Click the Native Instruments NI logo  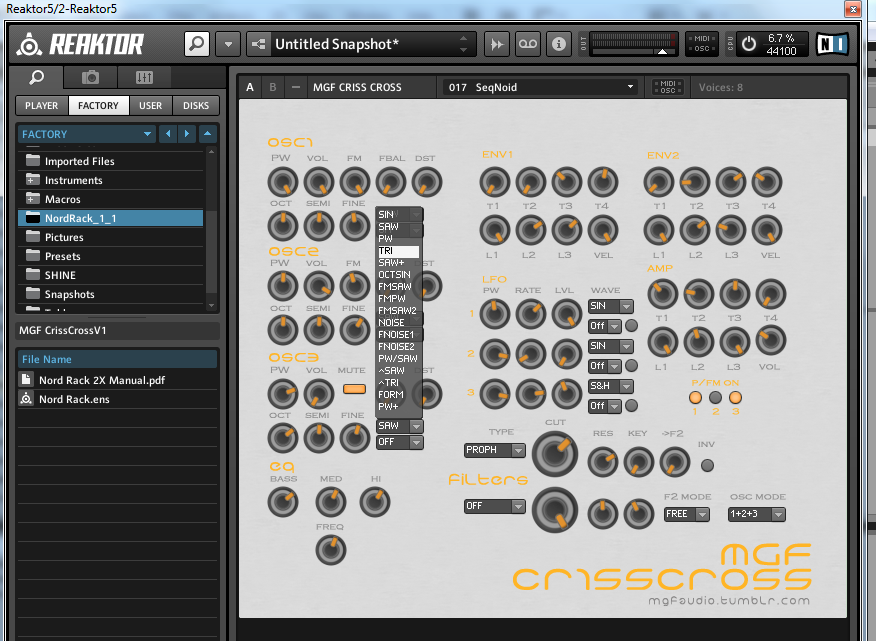[832, 44]
